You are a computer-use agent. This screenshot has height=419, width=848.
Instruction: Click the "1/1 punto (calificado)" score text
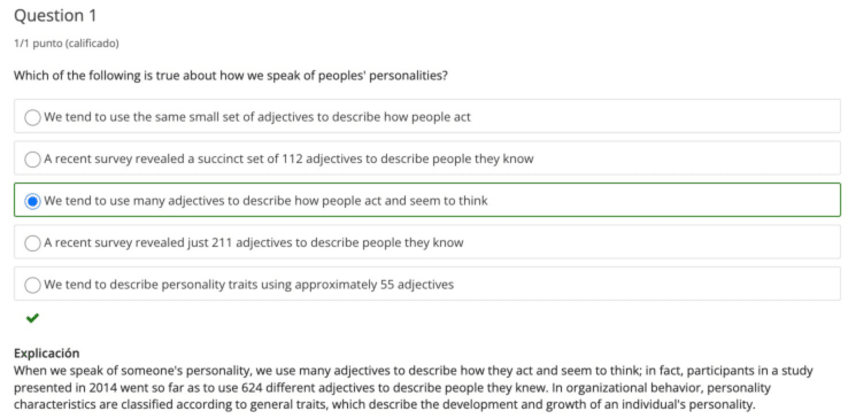[65, 43]
